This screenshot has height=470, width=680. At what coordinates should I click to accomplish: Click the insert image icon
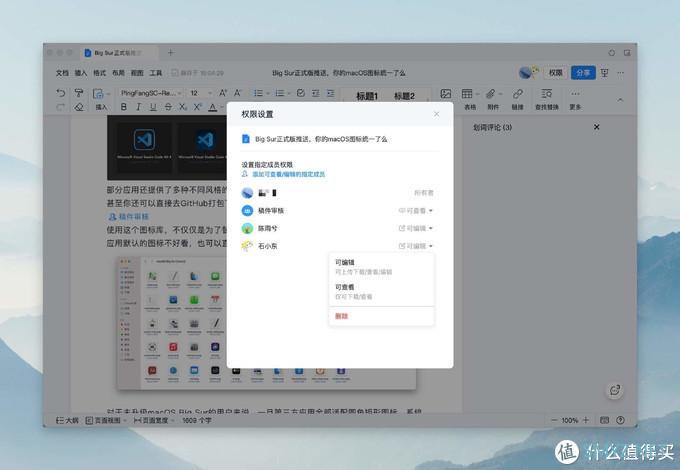[445, 93]
